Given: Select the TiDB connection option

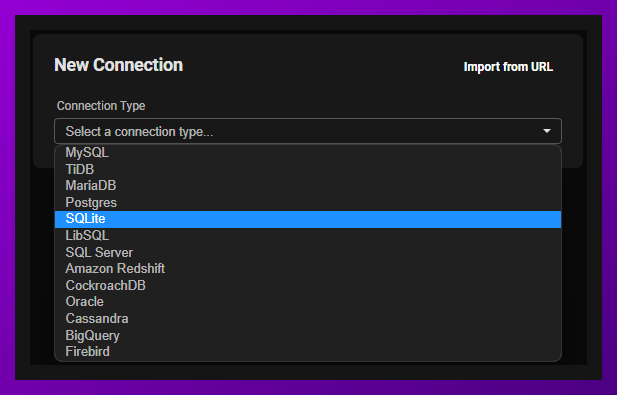Looking at the screenshot, I should (308, 169).
